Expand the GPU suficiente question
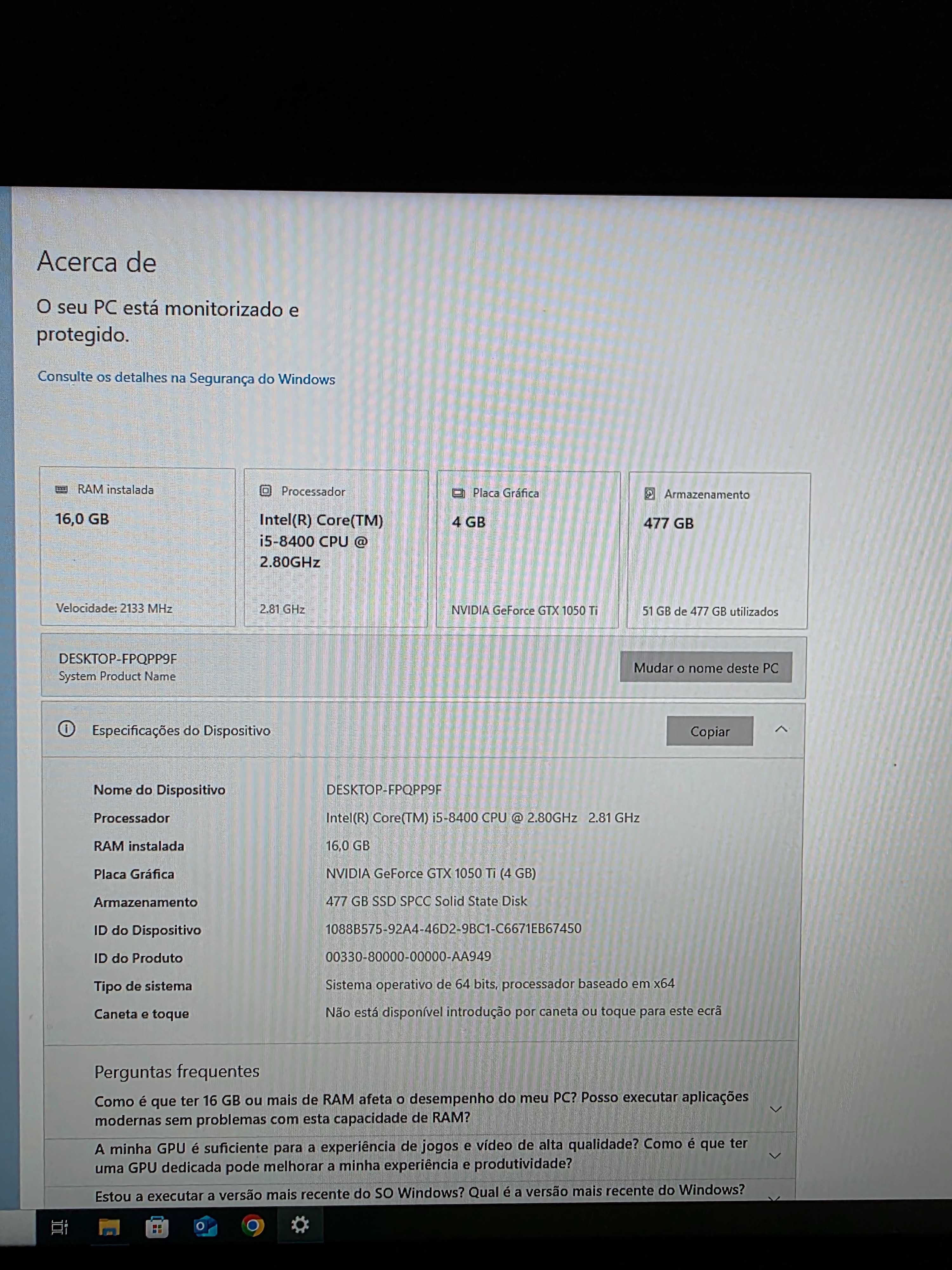 point(775,1155)
